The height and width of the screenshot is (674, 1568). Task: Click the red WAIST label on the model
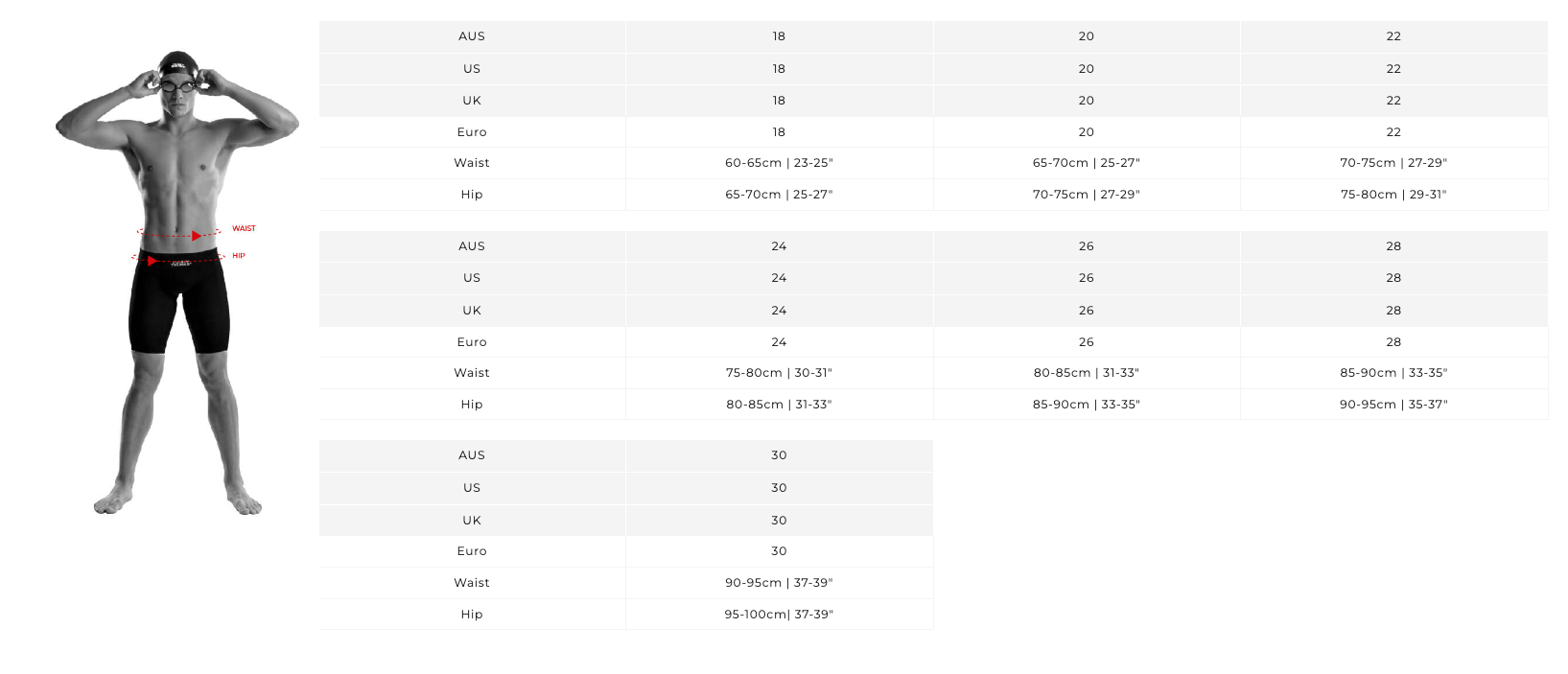pyautogui.click(x=244, y=228)
